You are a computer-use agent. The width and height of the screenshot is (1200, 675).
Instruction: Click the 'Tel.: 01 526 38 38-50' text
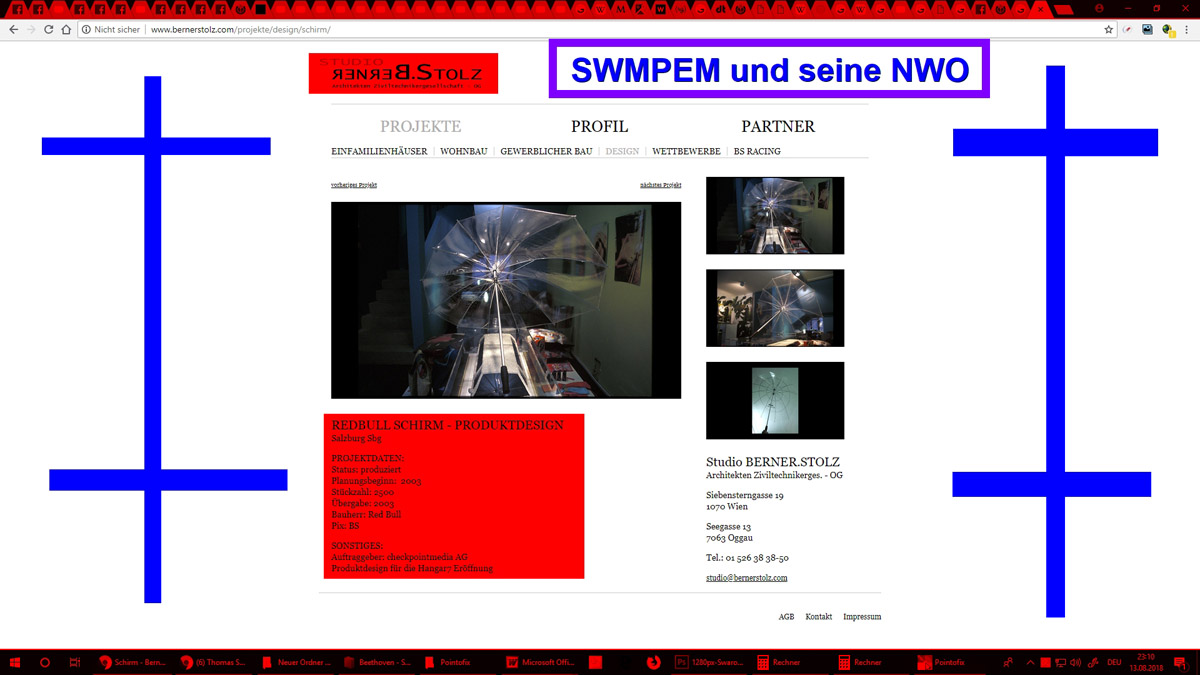tap(747, 558)
